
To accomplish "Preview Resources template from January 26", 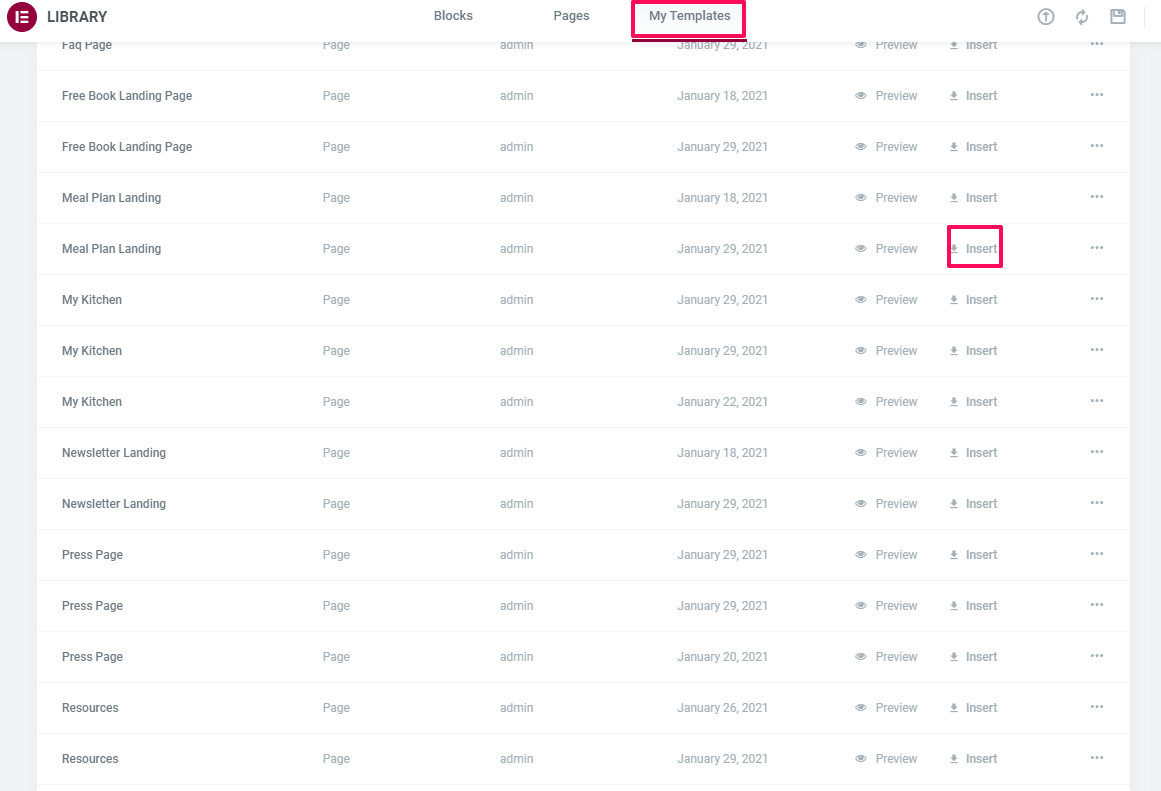I will (886, 708).
